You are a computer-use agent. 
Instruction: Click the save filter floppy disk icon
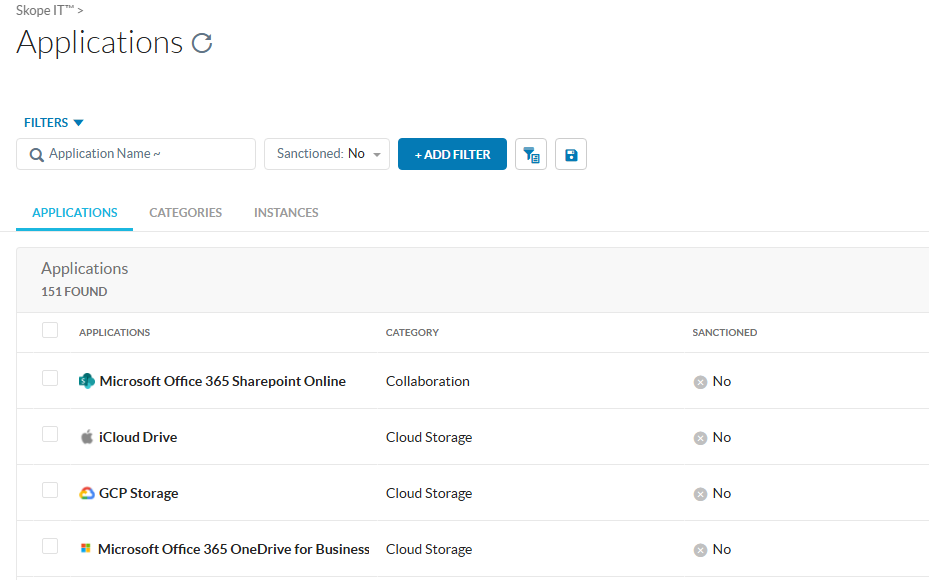(x=571, y=155)
